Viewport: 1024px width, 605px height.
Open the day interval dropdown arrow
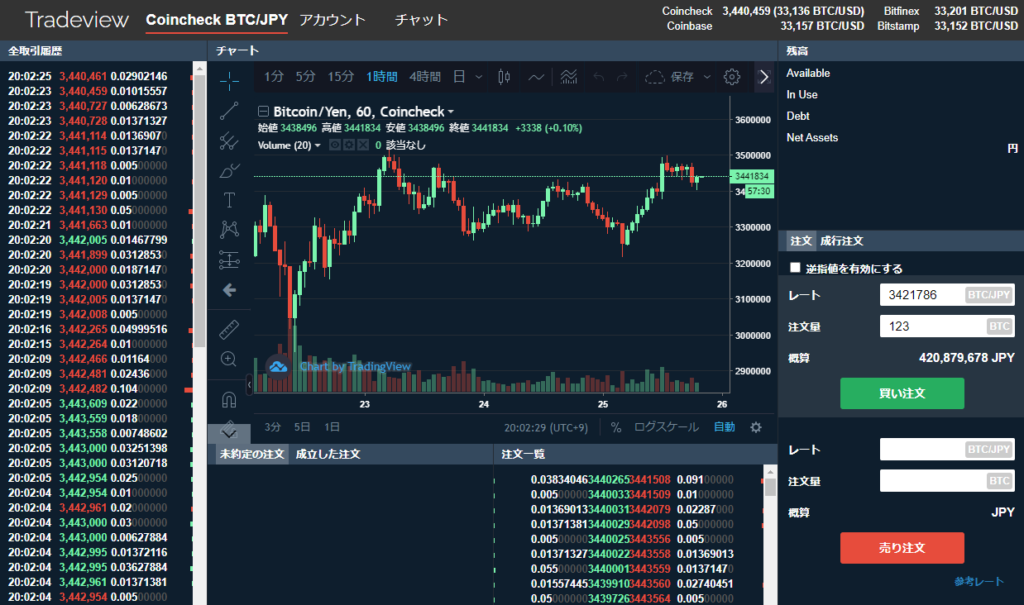(479, 77)
